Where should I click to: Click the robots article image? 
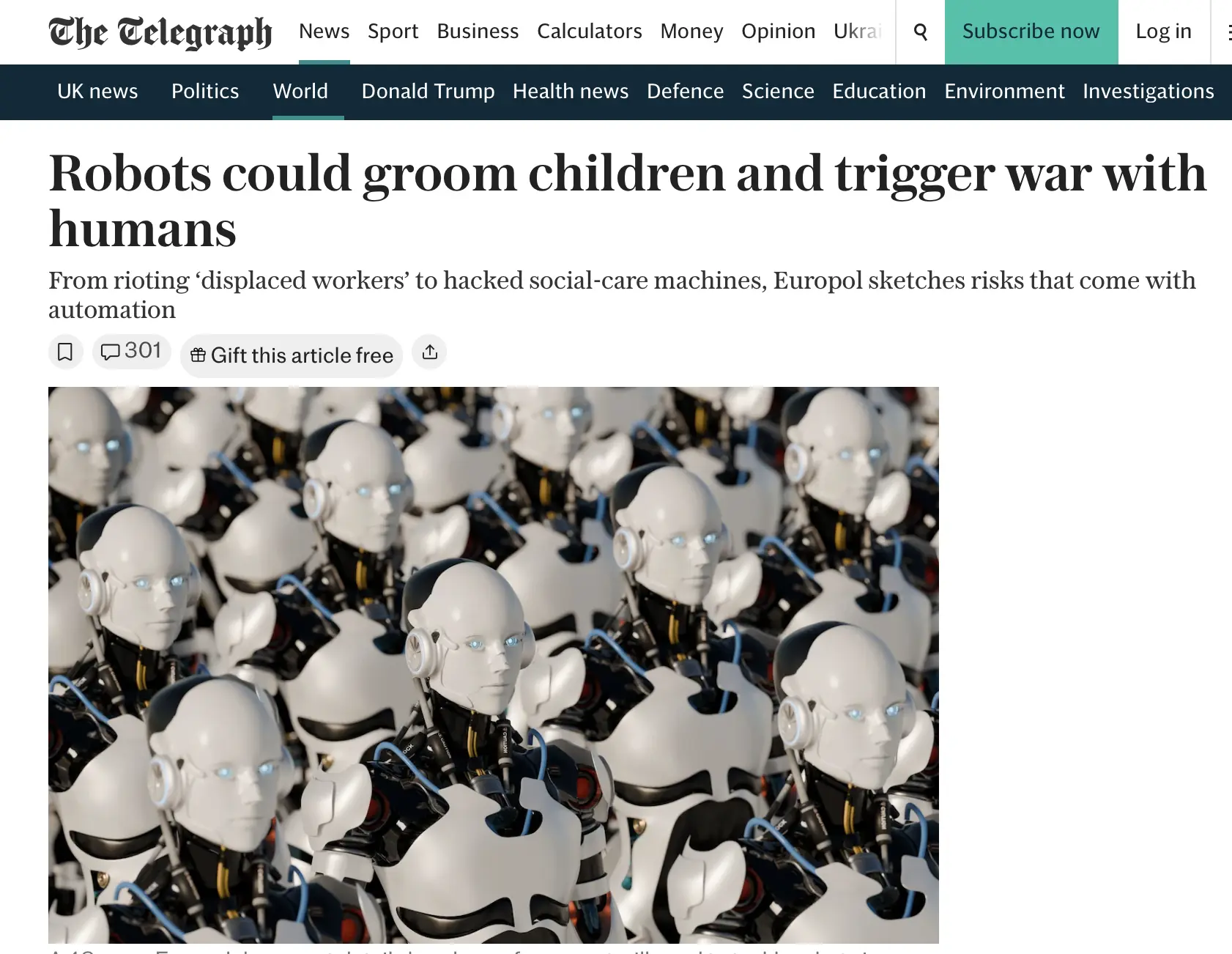tap(494, 665)
